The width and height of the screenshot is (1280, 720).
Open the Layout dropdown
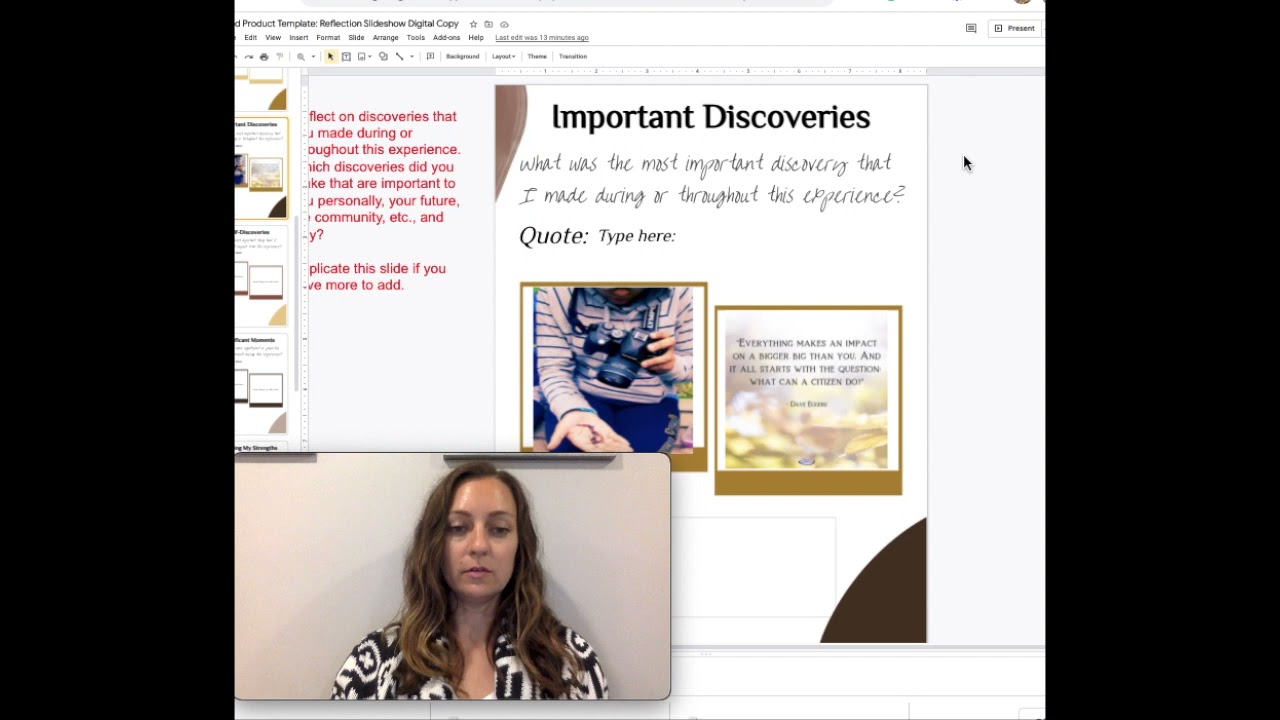pos(503,57)
